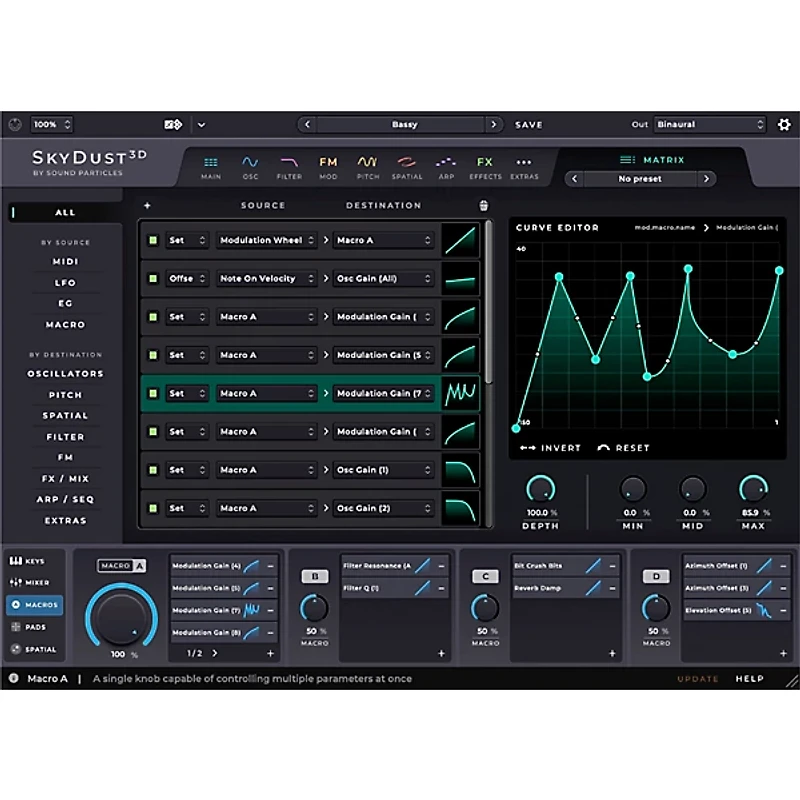Toggle the Osc Gain (1) row enable square
800x800 pixels.
152,469
